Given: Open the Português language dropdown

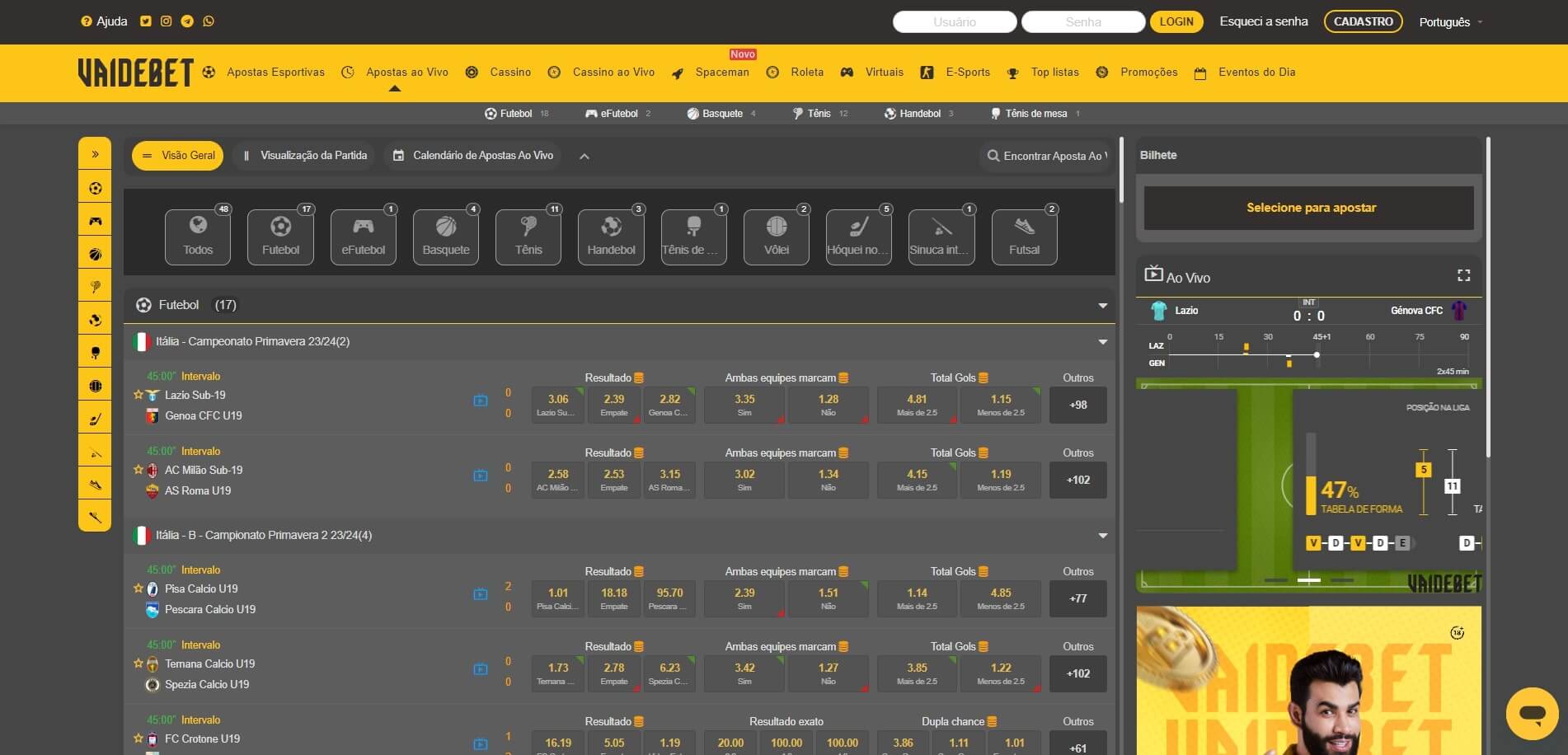Looking at the screenshot, I should pos(1450,21).
